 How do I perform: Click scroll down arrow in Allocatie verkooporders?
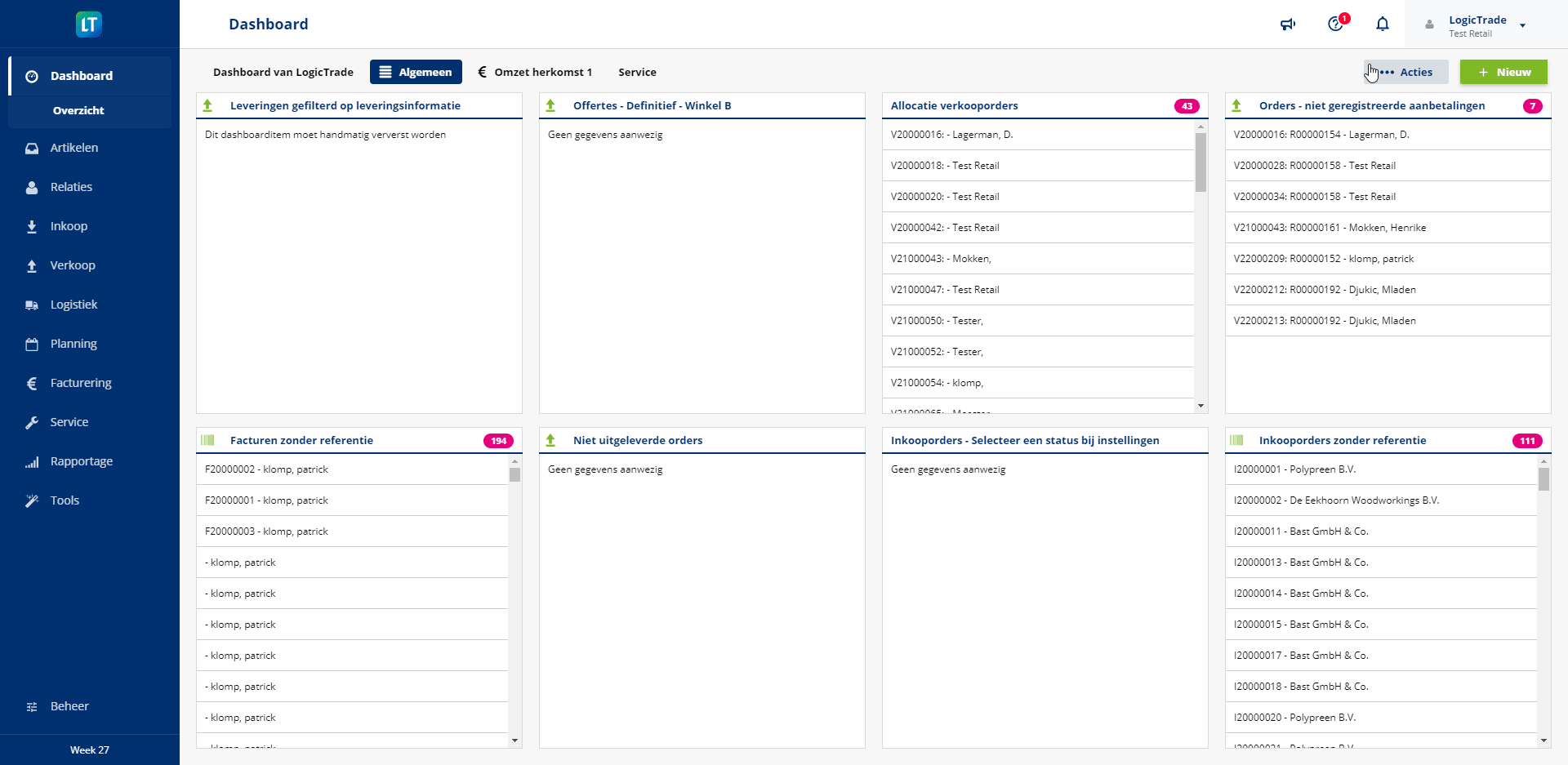[1200, 406]
